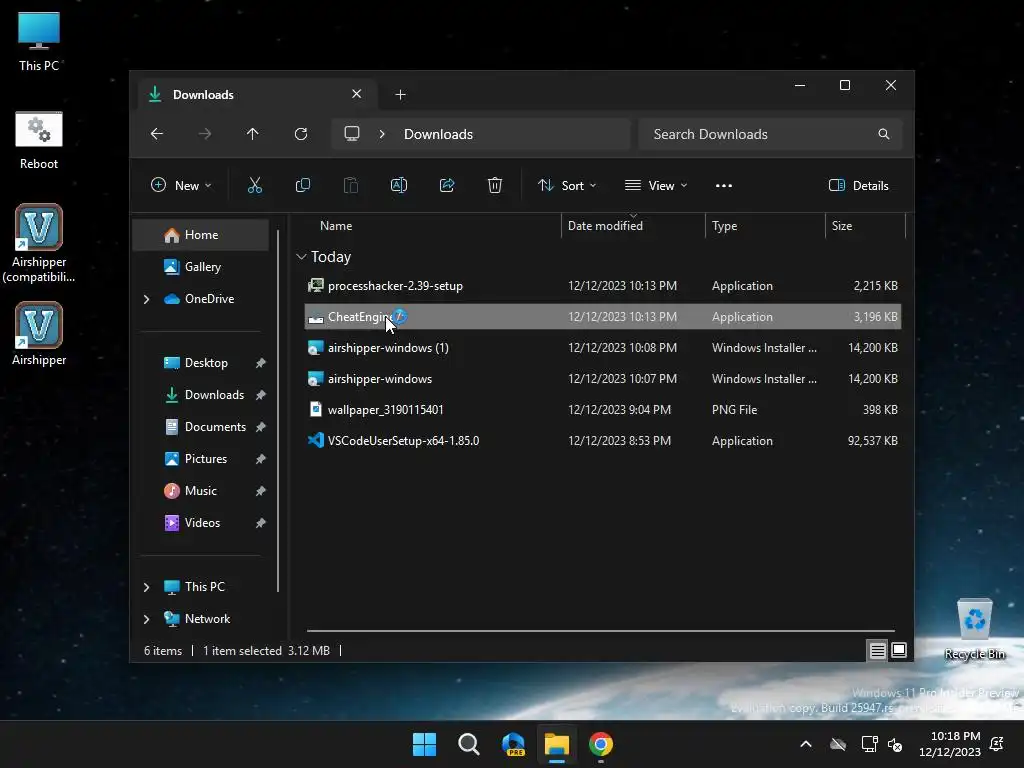Switch to details list view icon in status bar
This screenshot has width=1024, height=768.
[877, 650]
